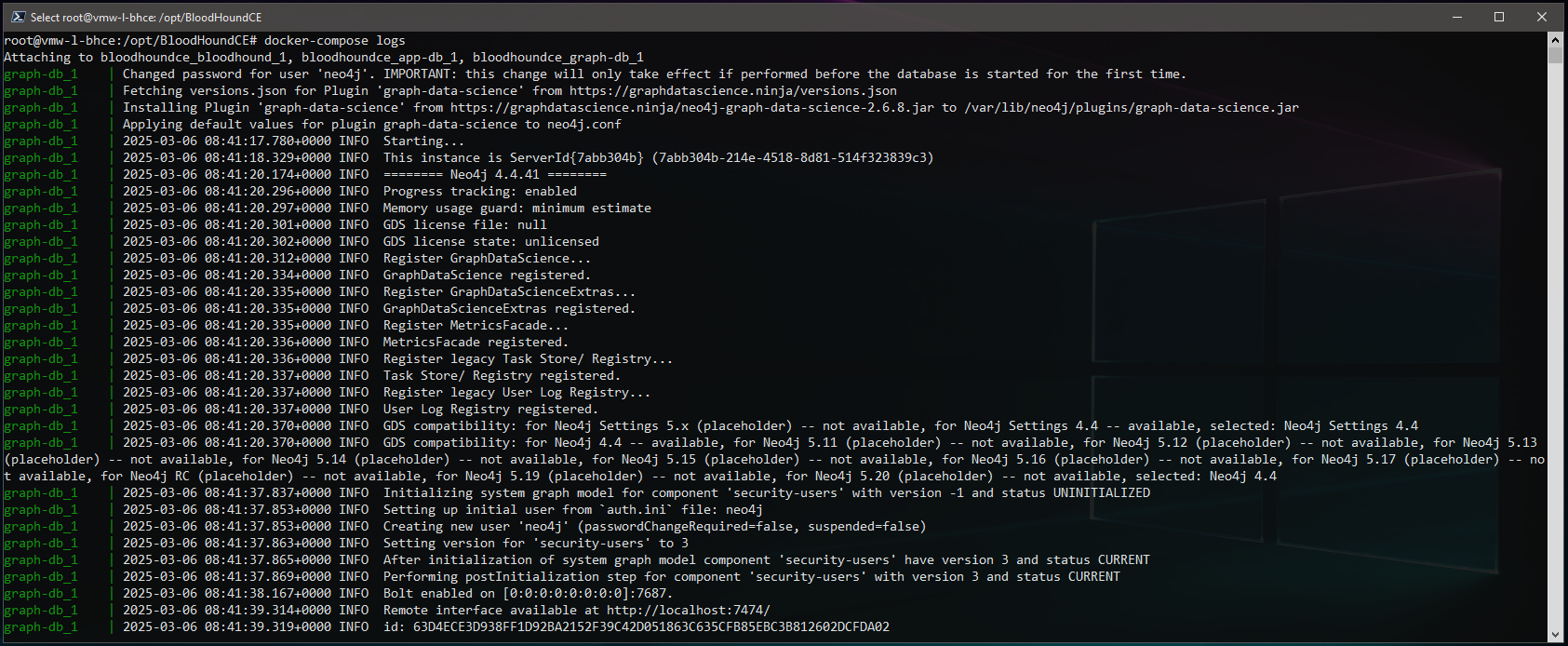This screenshot has height=646, width=1568.
Task: Click 'Performing postInitialization step' message
Action: [x=752, y=576]
